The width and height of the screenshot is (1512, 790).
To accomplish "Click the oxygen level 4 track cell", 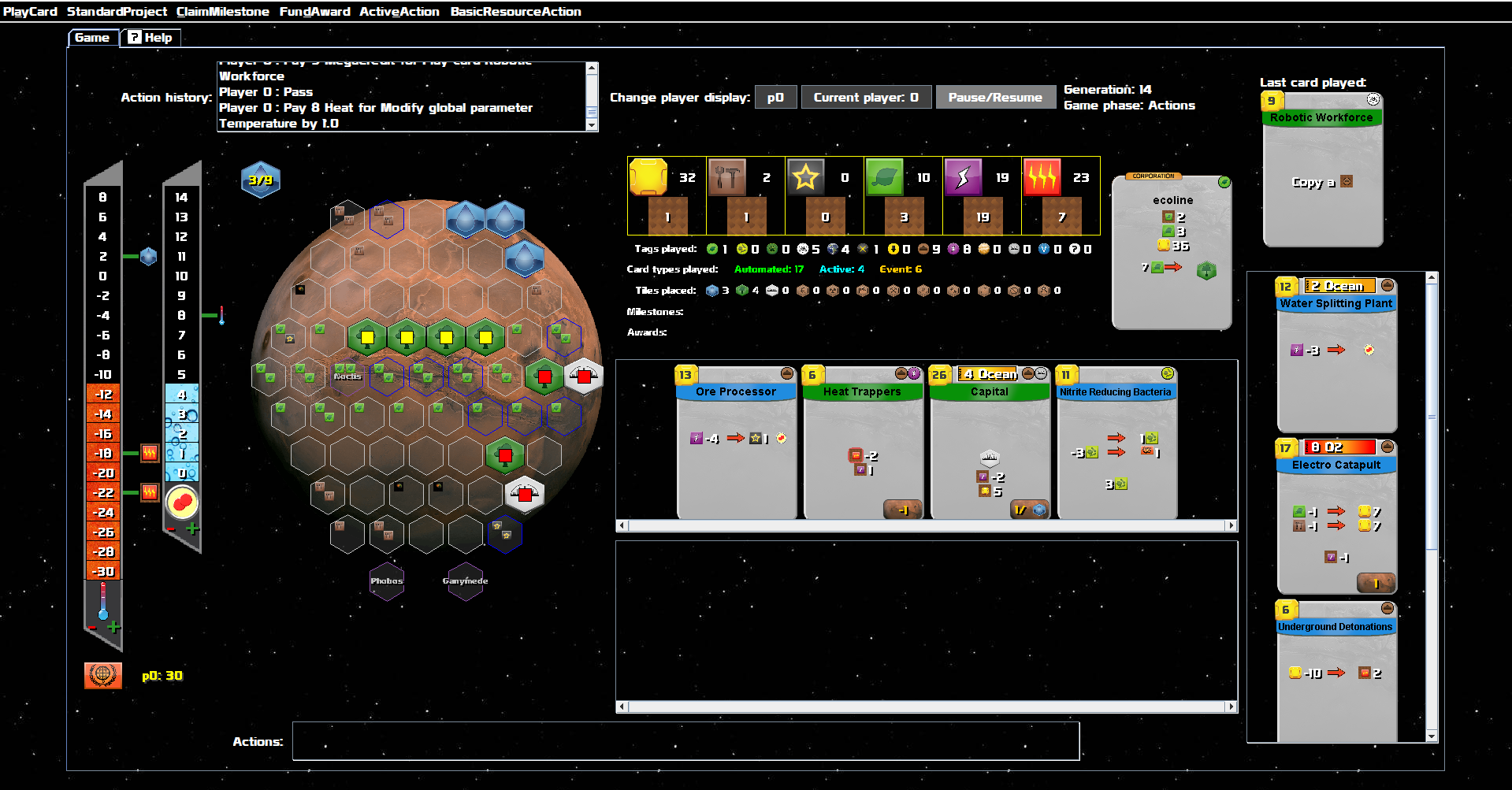I will (182, 394).
